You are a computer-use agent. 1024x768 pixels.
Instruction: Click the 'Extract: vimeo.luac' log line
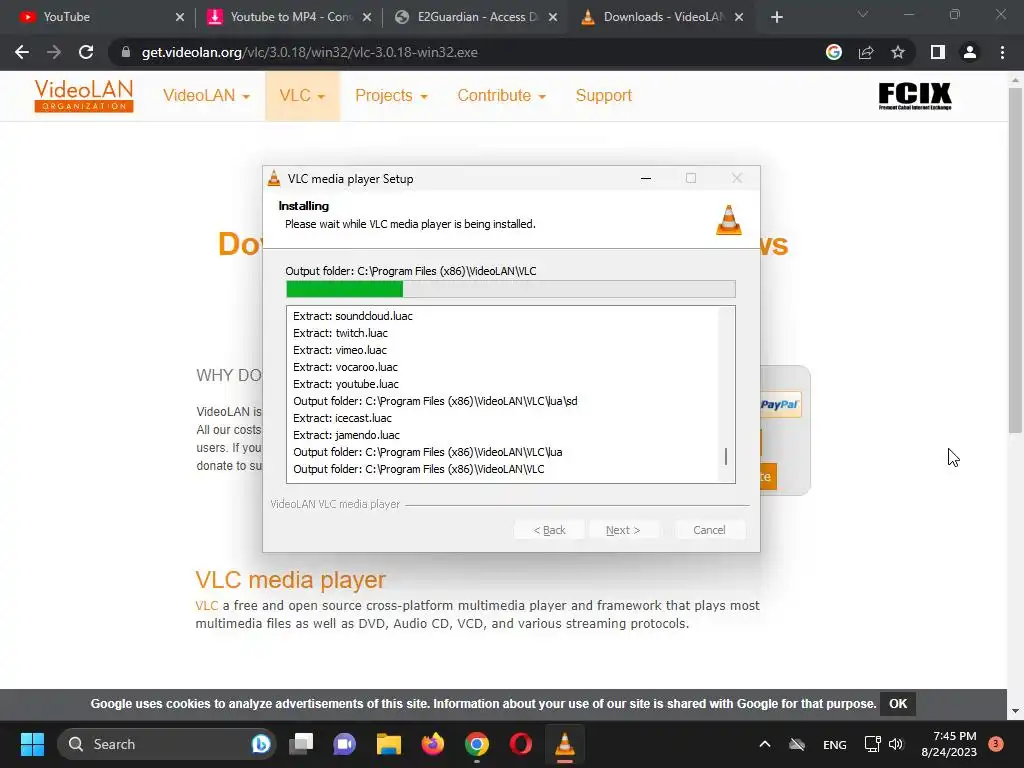340,350
